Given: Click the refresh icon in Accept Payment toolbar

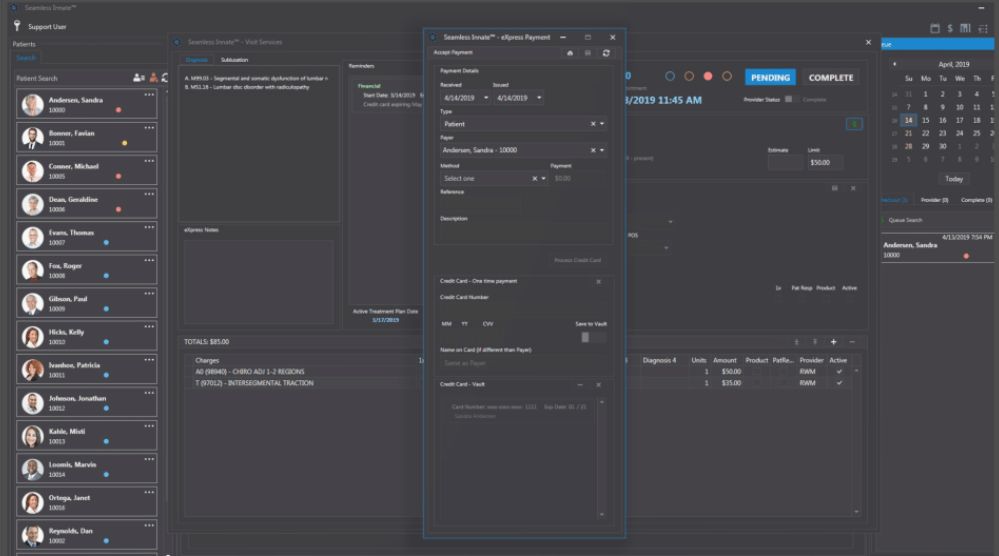Looking at the screenshot, I should click(x=606, y=53).
